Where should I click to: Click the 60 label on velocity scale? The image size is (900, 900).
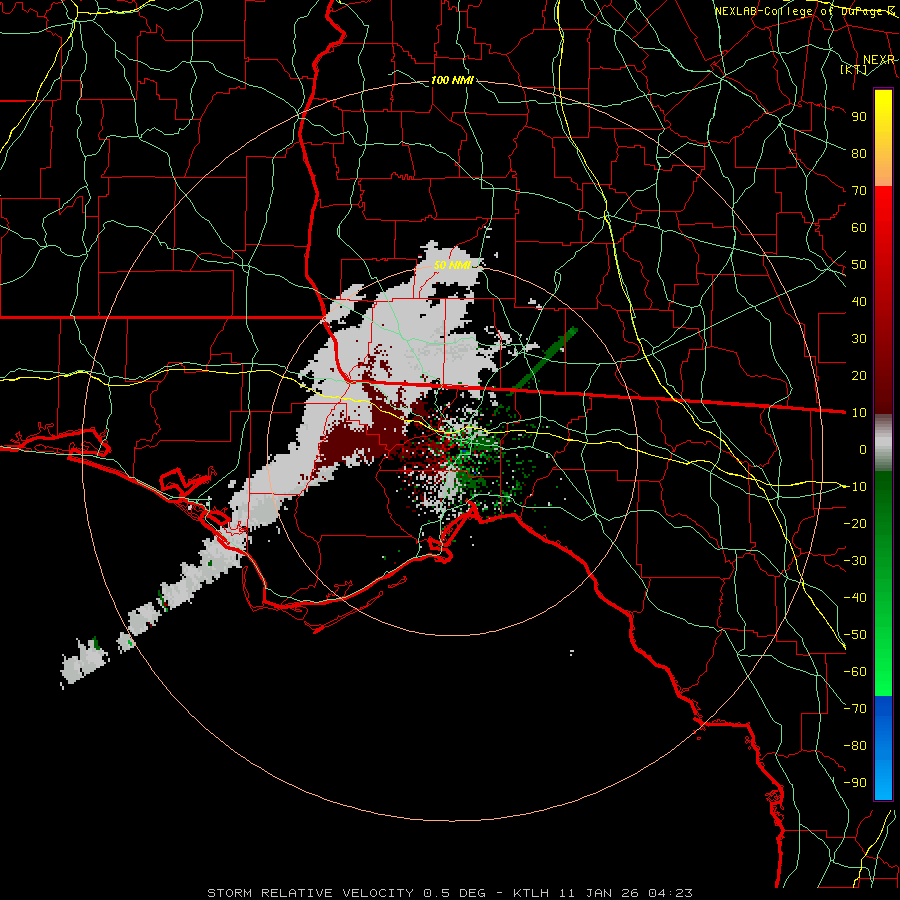click(x=859, y=227)
